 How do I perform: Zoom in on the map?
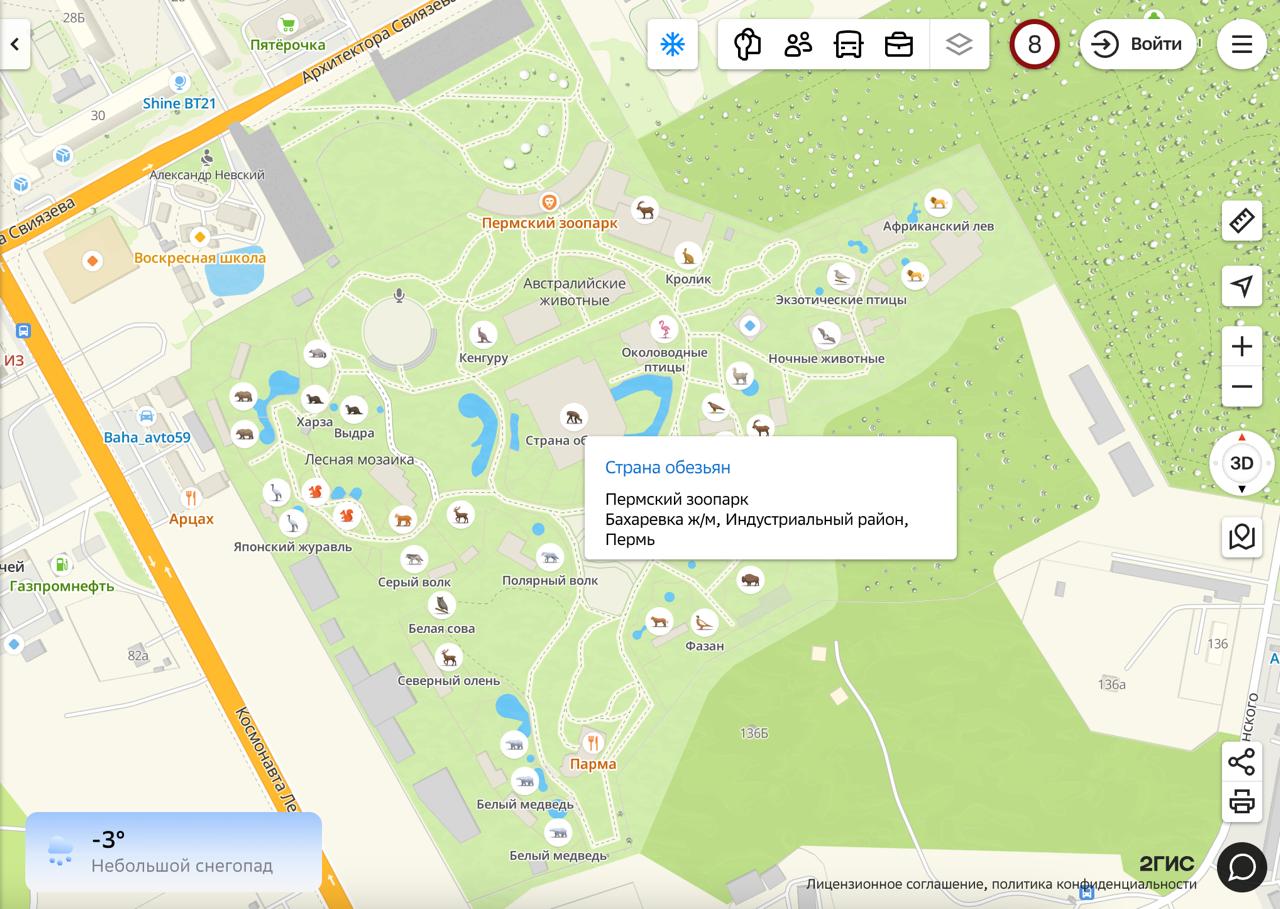pos(1241,346)
